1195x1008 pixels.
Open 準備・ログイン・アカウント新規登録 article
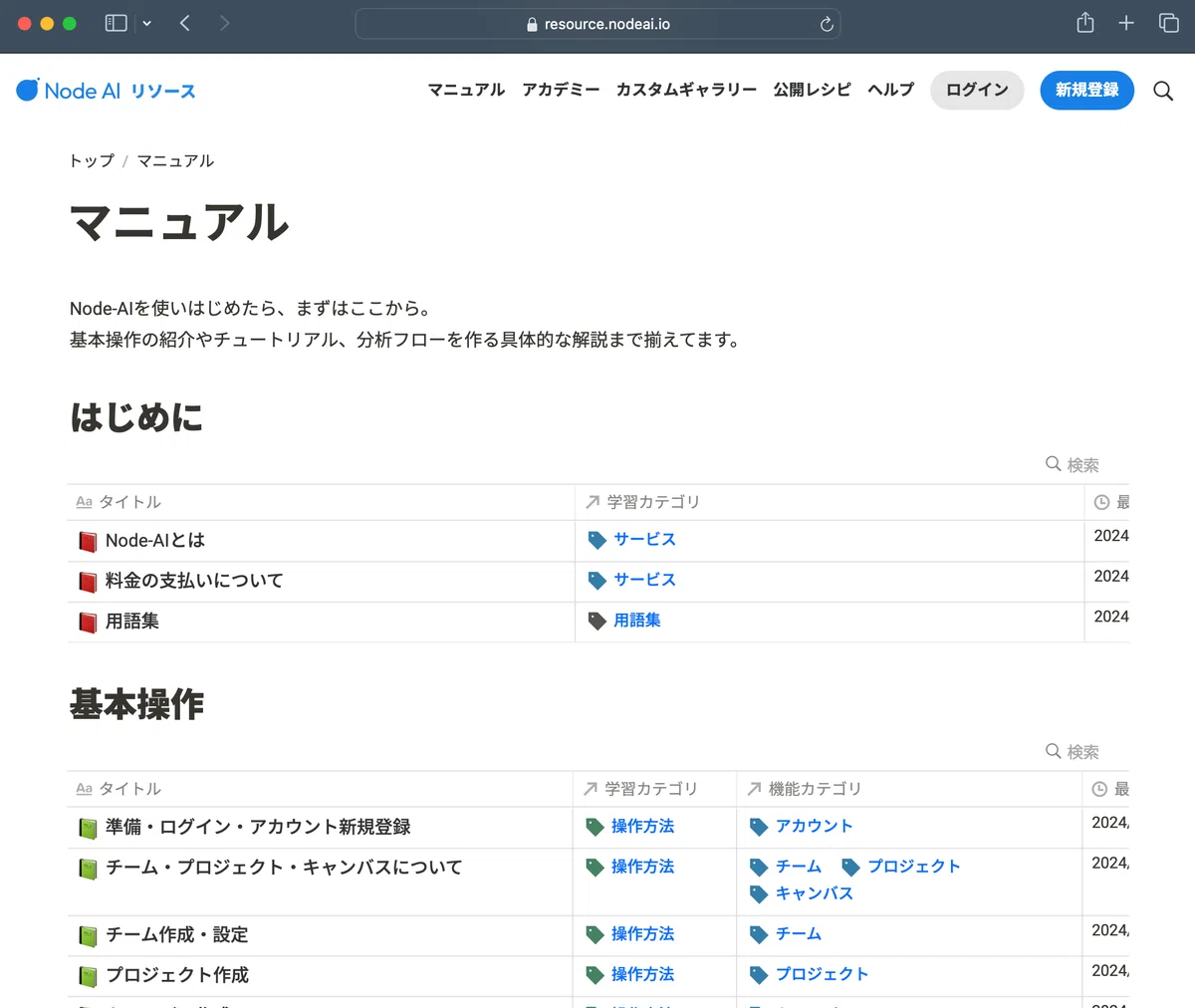tap(258, 827)
